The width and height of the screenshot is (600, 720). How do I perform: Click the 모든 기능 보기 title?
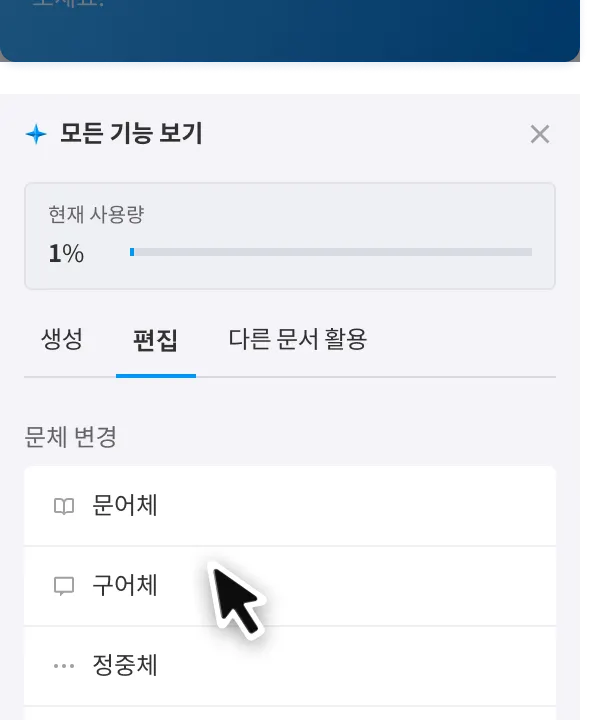pyautogui.click(x=131, y=134)
